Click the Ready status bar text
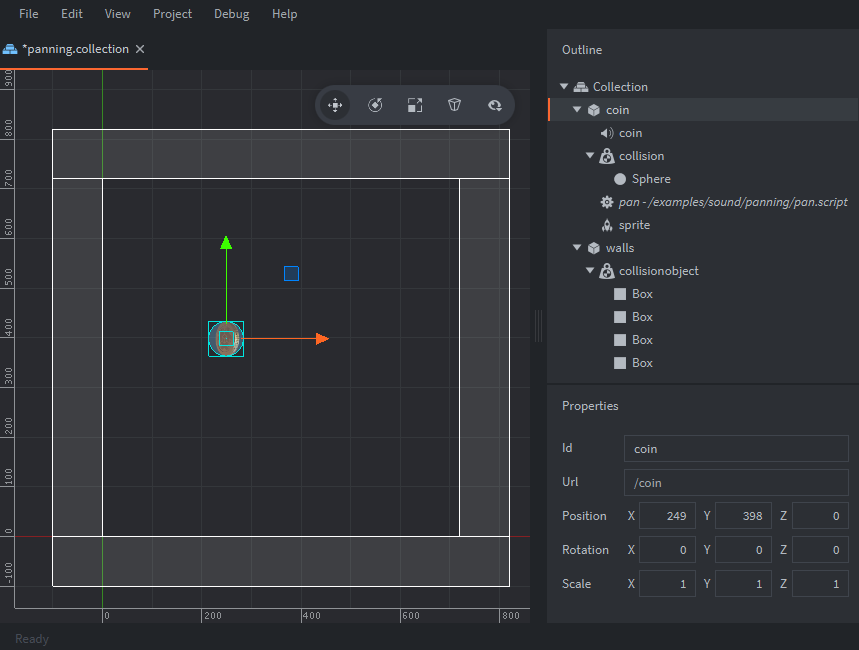Image resolution: width=859 pixels, height=650 pixels. (32, 639)
